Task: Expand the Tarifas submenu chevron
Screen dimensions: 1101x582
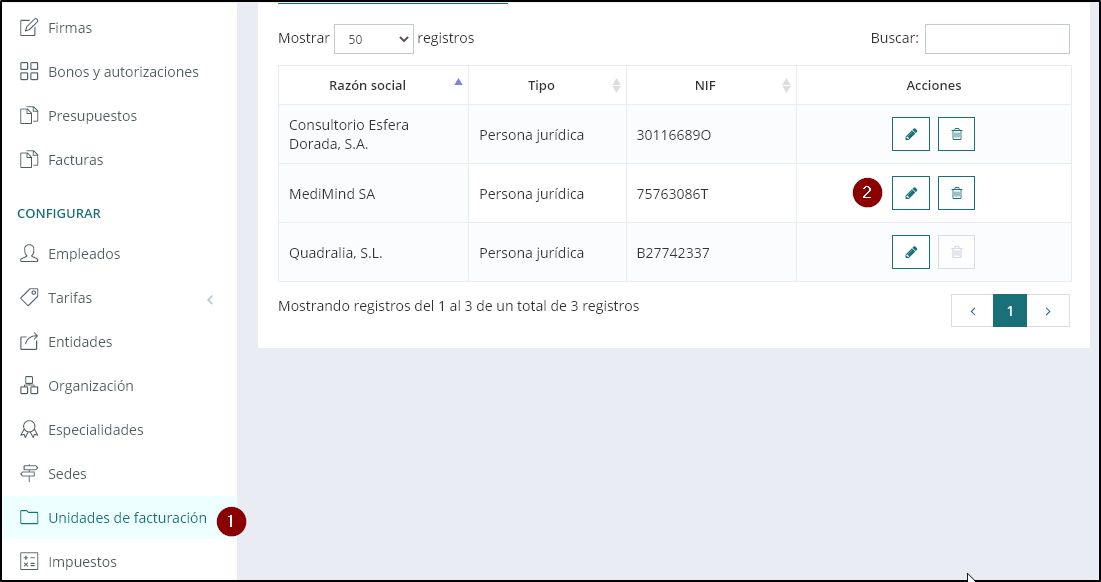Action: (x=210, y=299)
